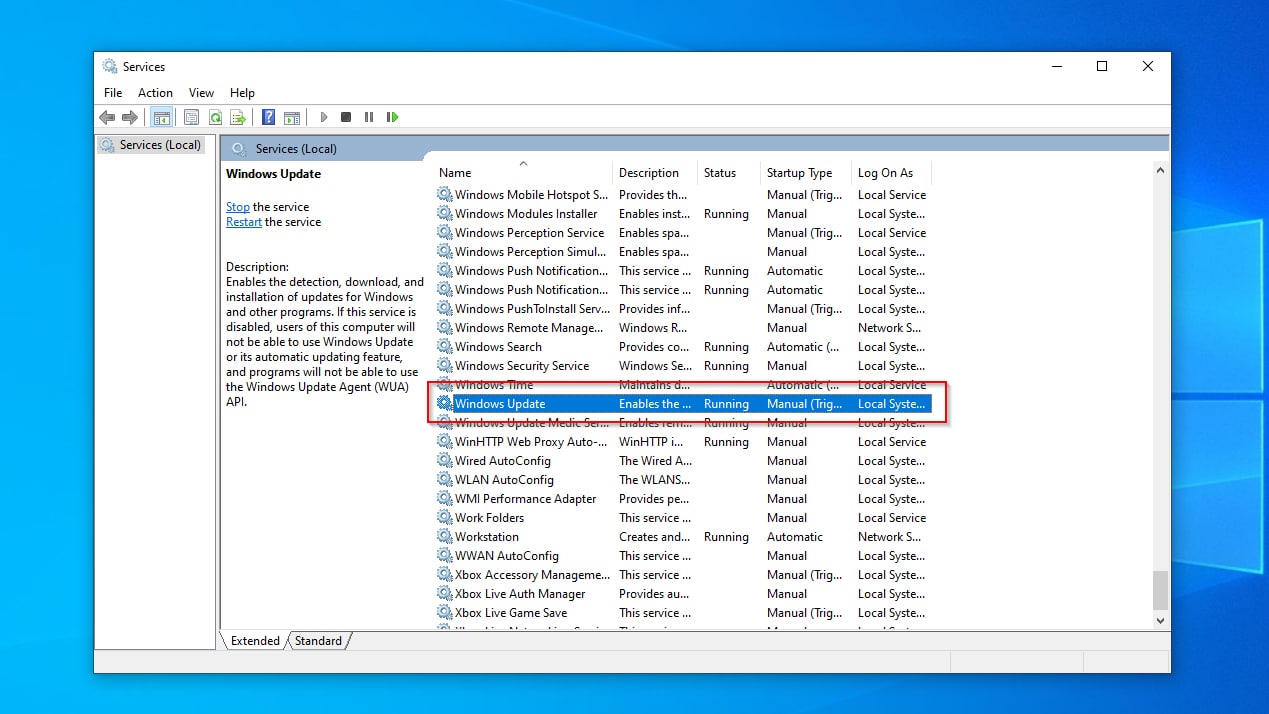The width and height of the screenshot is (1269, 714).
Task: Click the Restart Service toolbar icon
Action: [392, 117]
